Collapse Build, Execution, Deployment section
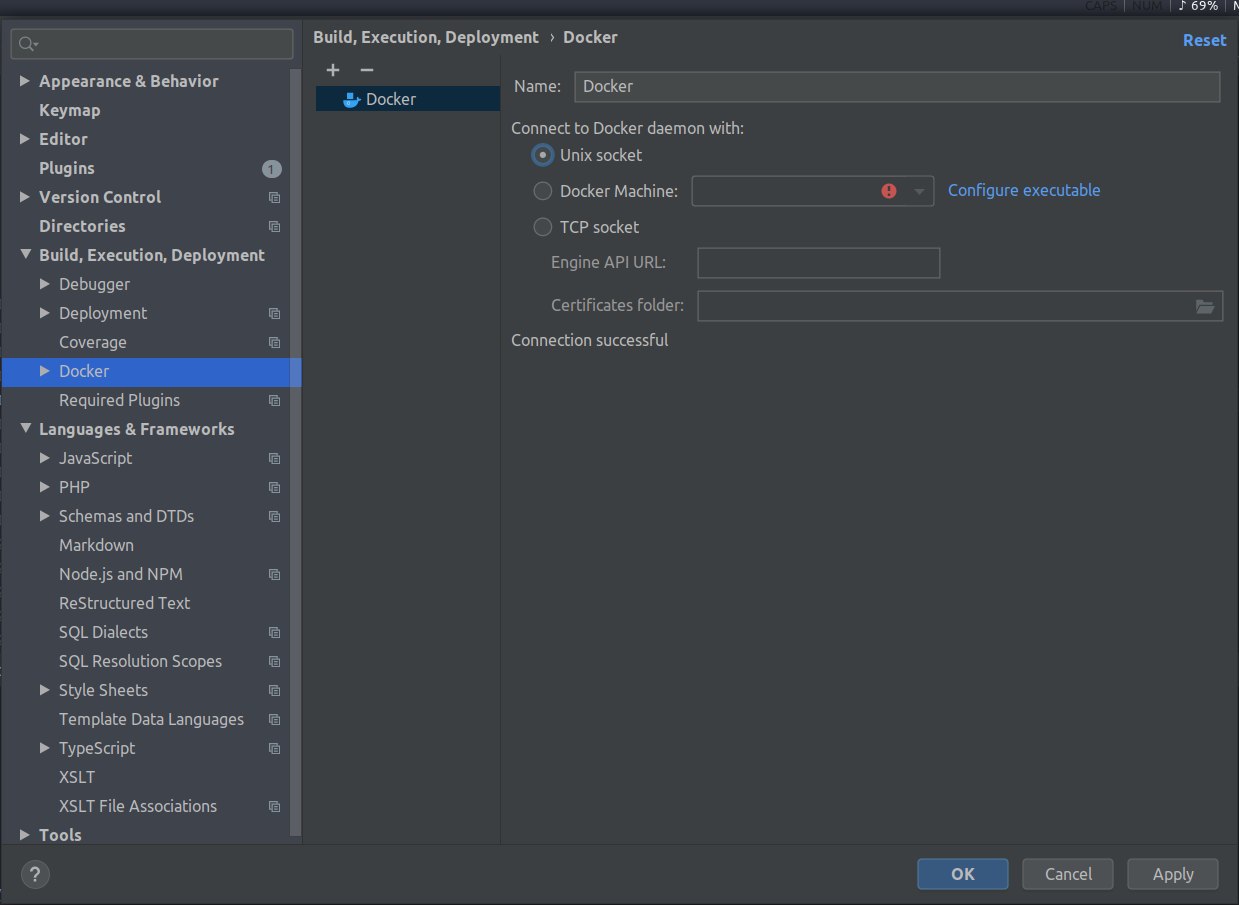 click(25, 255)
